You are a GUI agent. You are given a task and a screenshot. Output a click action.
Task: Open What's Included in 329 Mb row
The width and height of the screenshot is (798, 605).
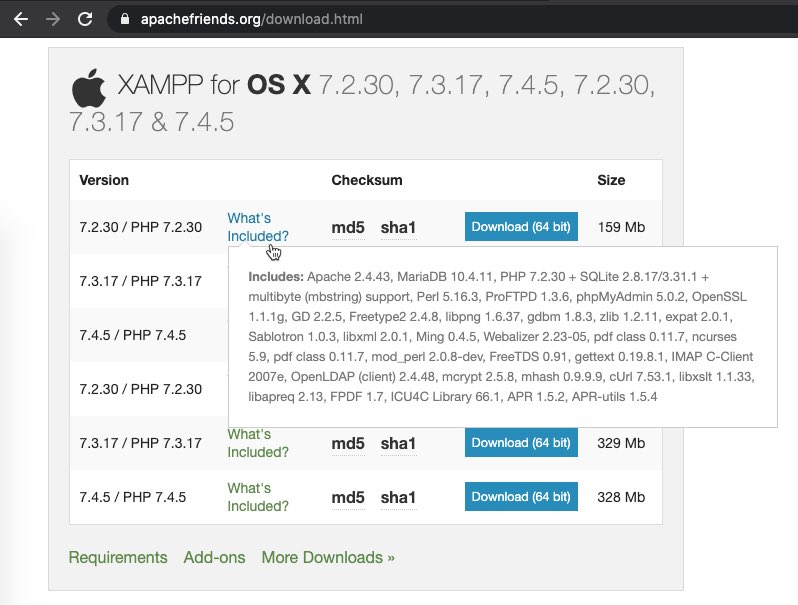(258, 443)
